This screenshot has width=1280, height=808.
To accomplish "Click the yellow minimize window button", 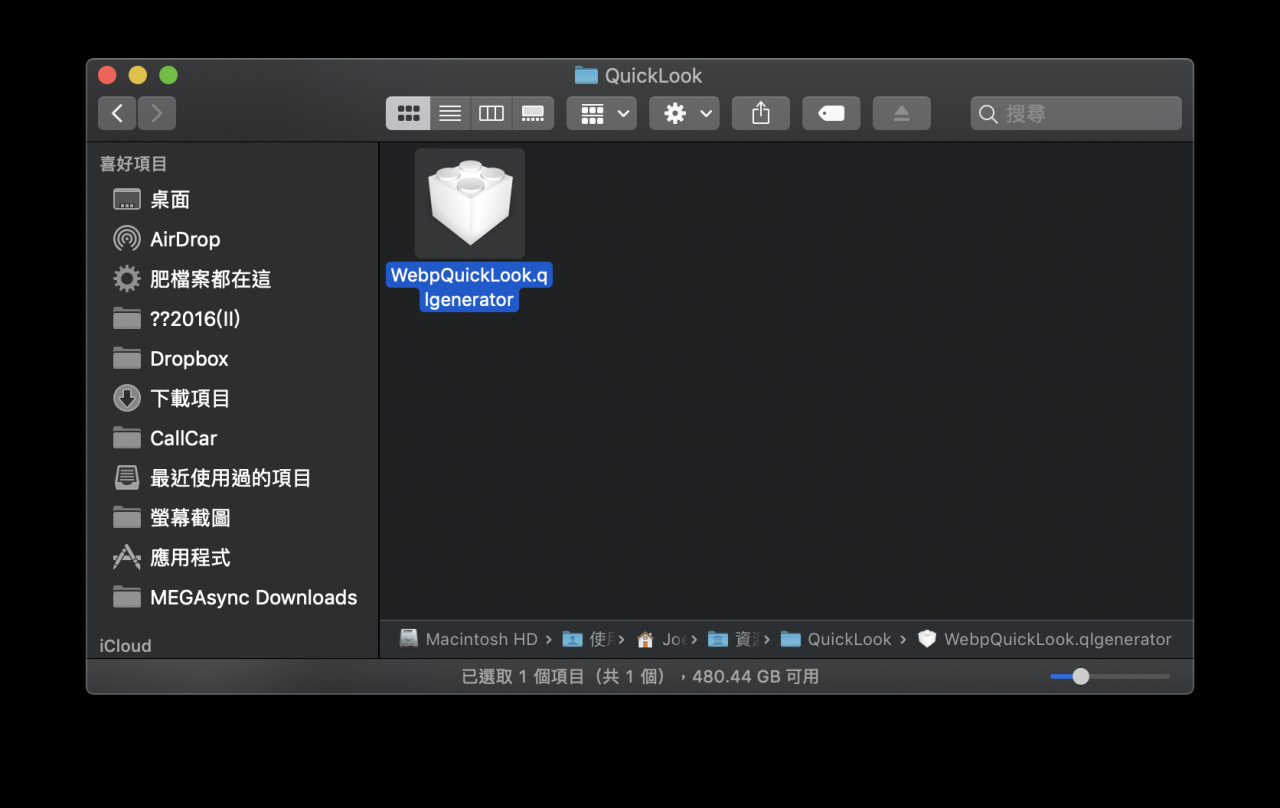I will [138, 75].
